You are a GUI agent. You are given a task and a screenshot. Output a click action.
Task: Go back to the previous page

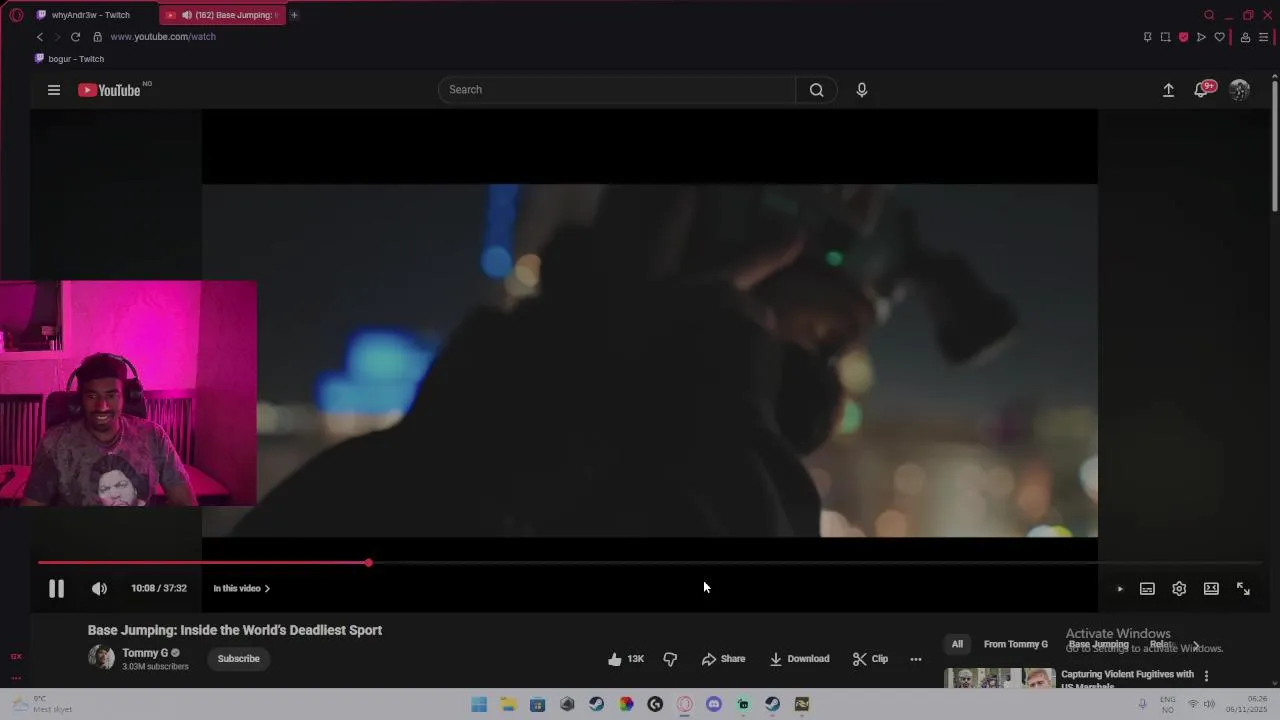click(x=40, y=37)
